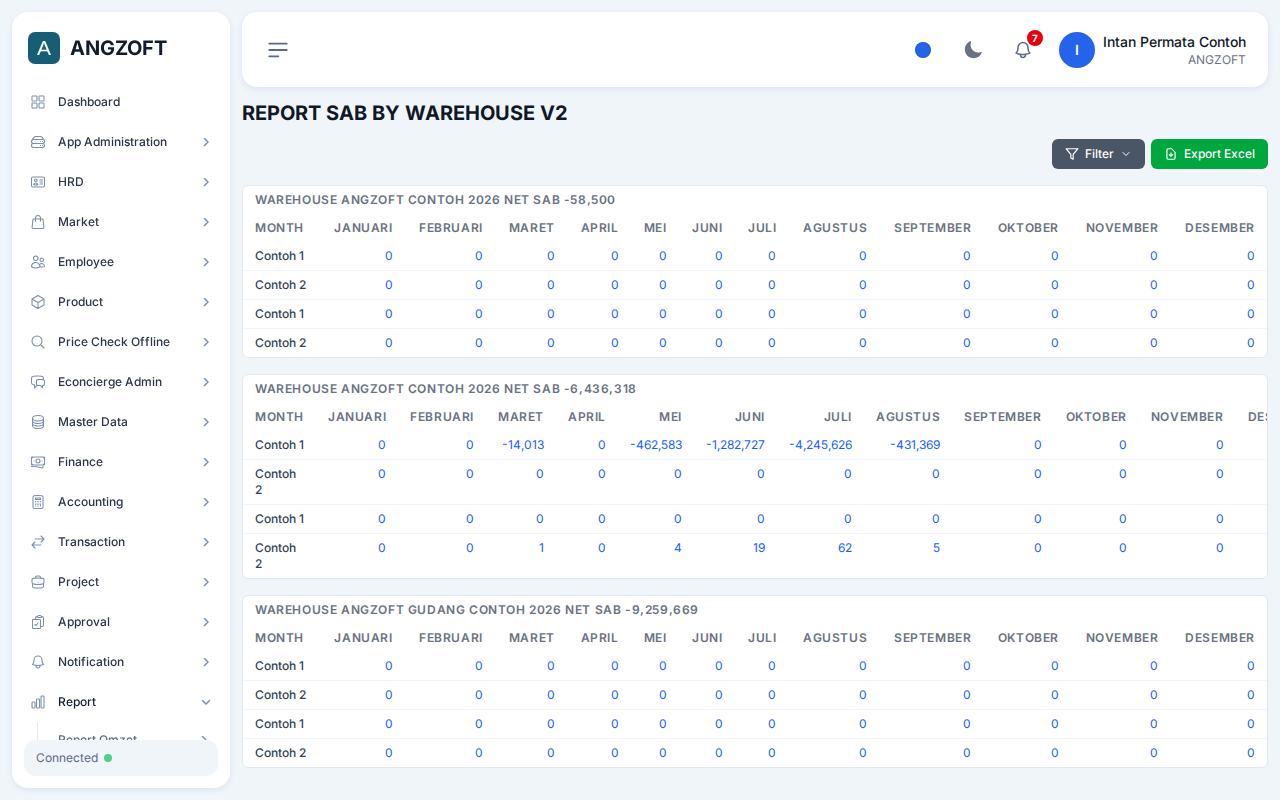Open the Dashboard menu item
Viewport: 1280px width, 800px height.
(121, 102)
